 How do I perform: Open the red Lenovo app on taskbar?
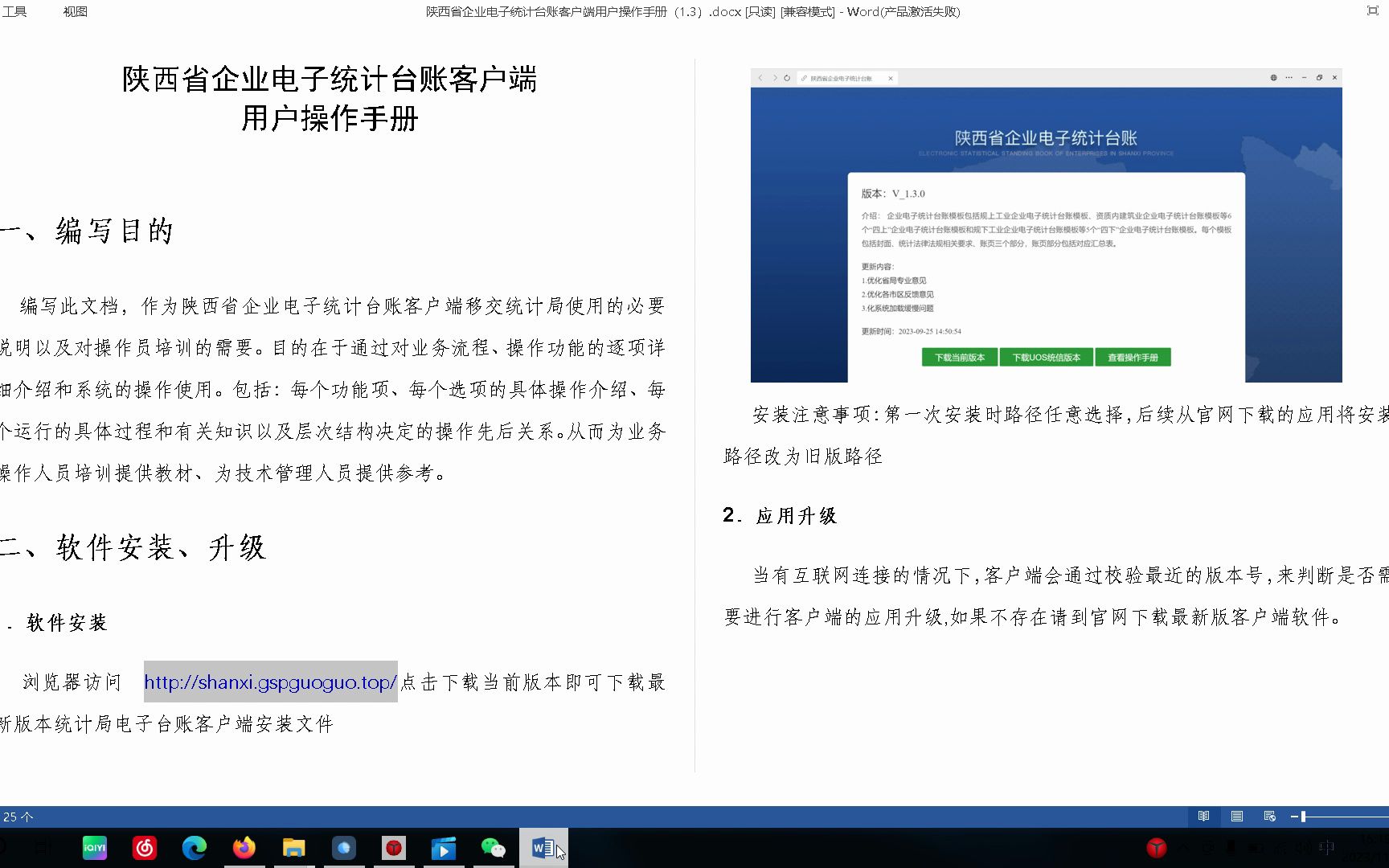394,848
